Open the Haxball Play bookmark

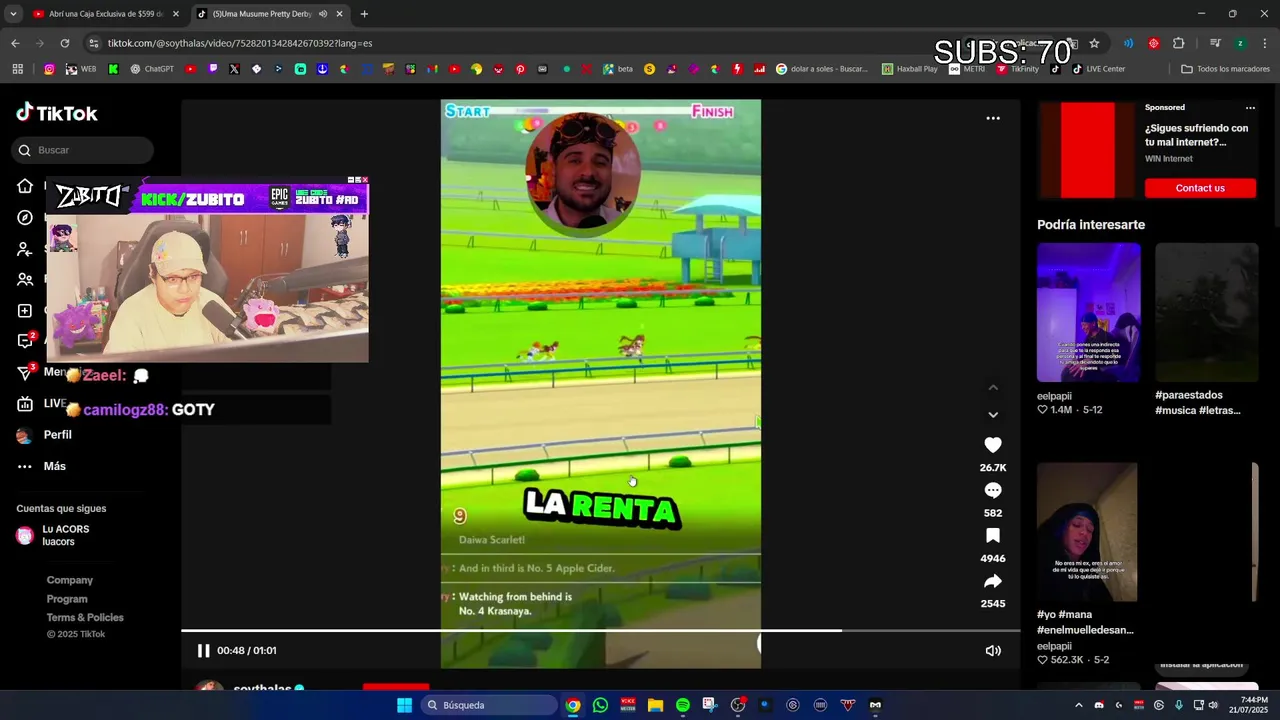[909, 69]
